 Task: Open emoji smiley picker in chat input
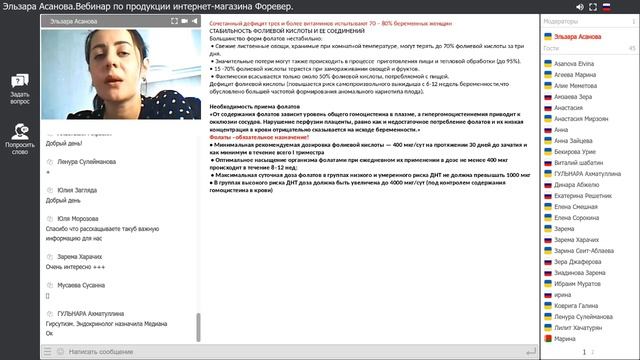(60, 351)
